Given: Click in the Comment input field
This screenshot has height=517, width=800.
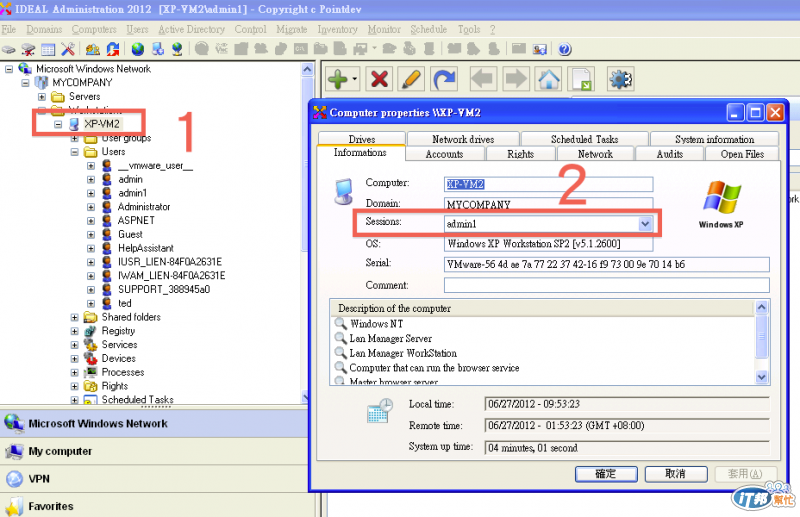Looking at the screenshot, I should [606, 285].
